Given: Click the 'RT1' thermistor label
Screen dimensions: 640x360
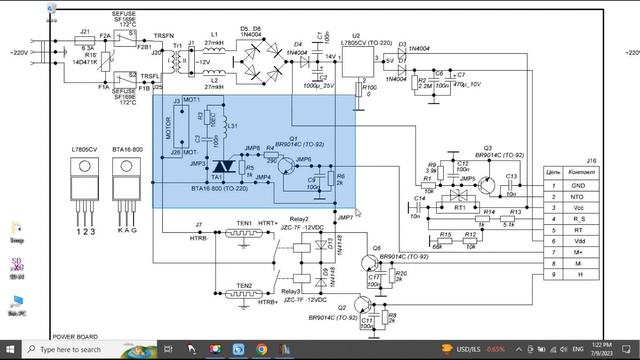Looking at the screenshot, I should 460,207.
